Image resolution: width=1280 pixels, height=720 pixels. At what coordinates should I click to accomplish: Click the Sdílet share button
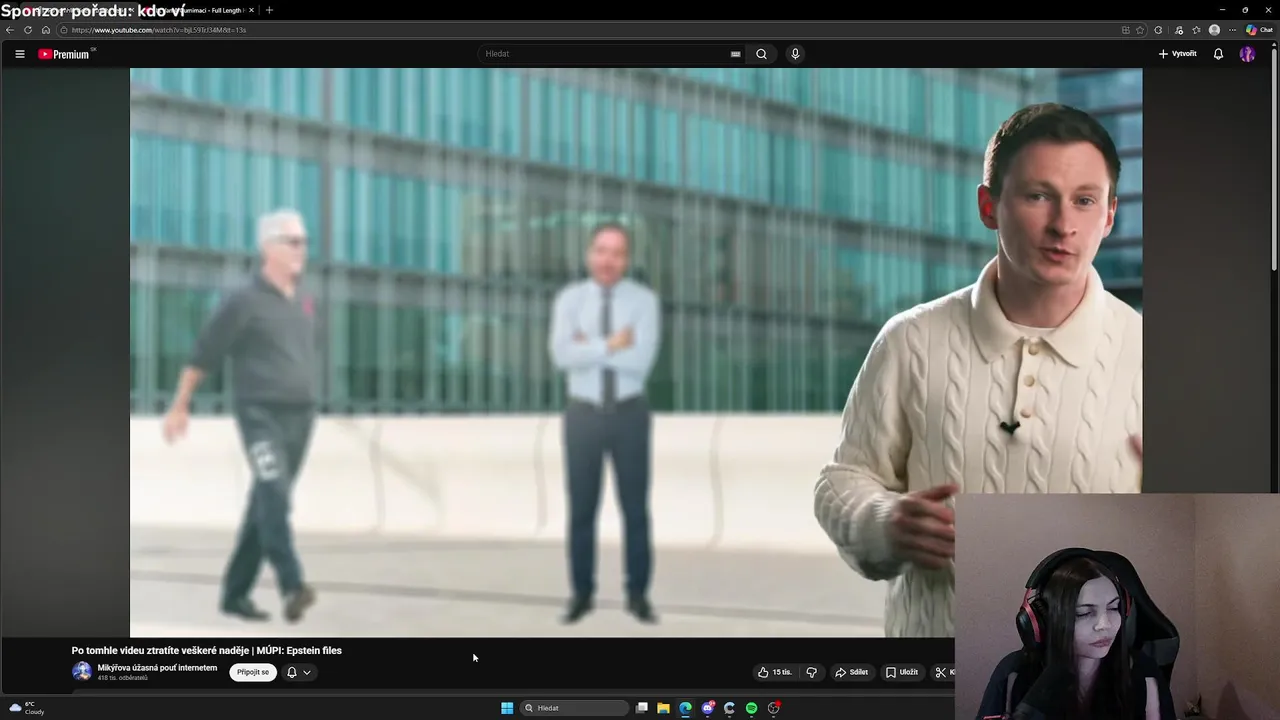tap(852, 672)
